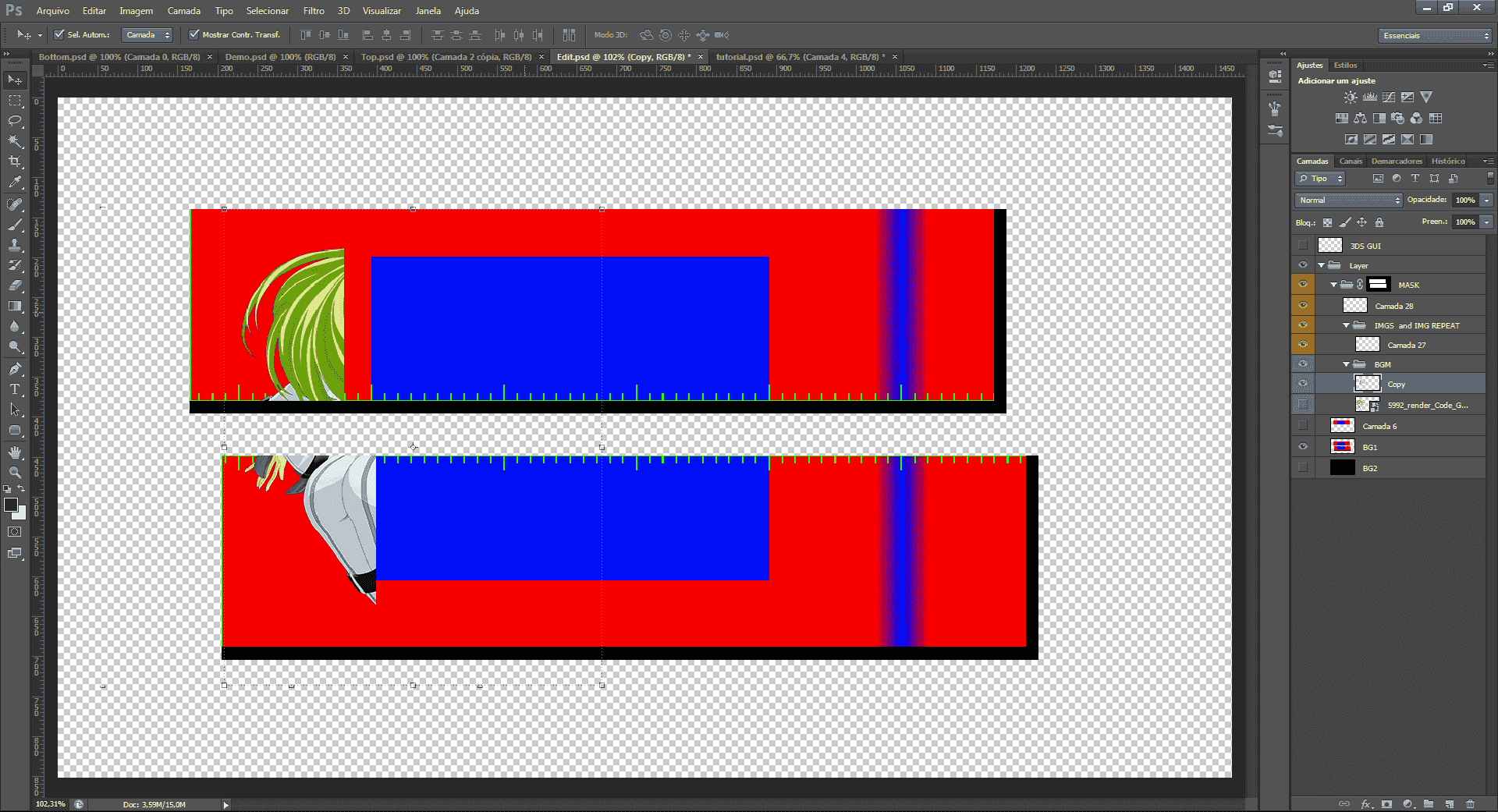
Task: Select the Dodge tool
Action: [15, 346]
